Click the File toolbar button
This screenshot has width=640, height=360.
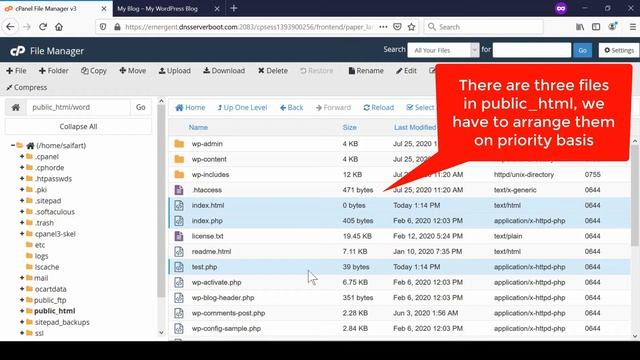[16, 71]
